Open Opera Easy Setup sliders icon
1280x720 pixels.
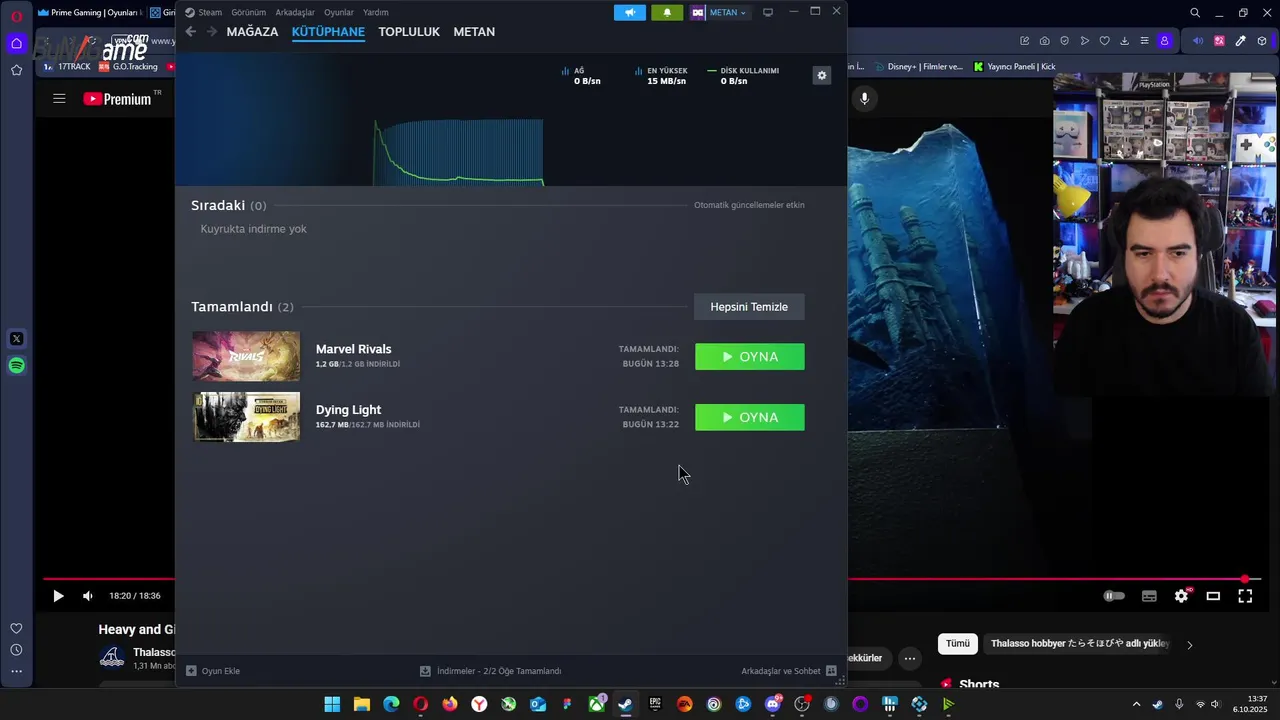(x=1144, y=41)
